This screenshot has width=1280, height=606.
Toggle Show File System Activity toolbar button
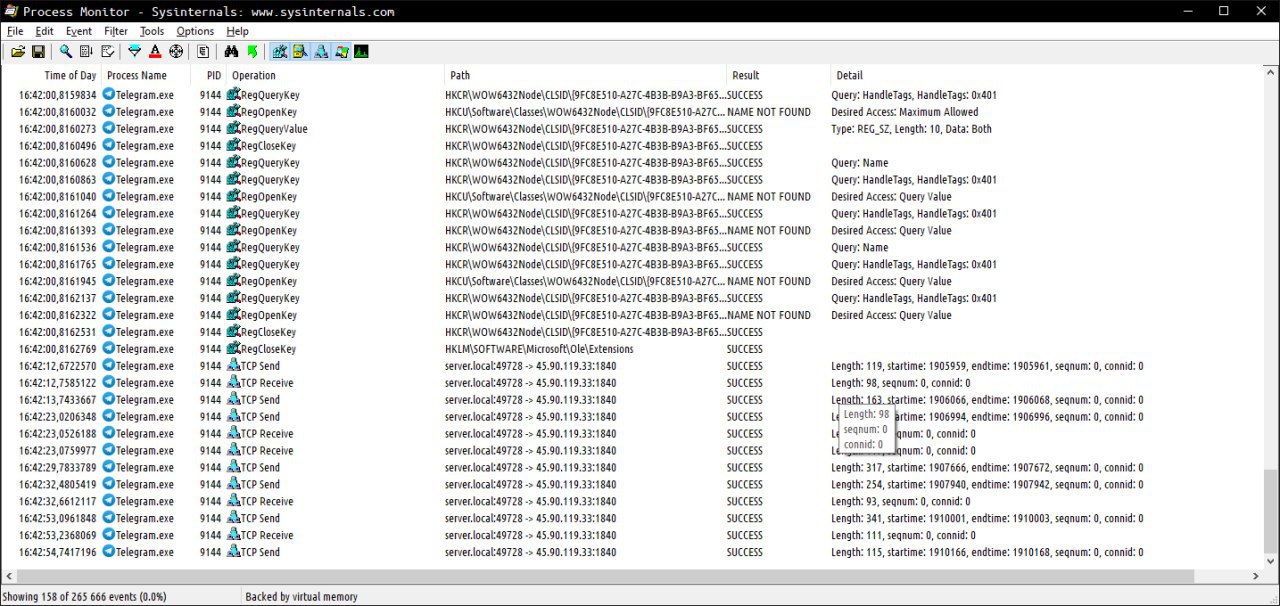pos(300,51)
